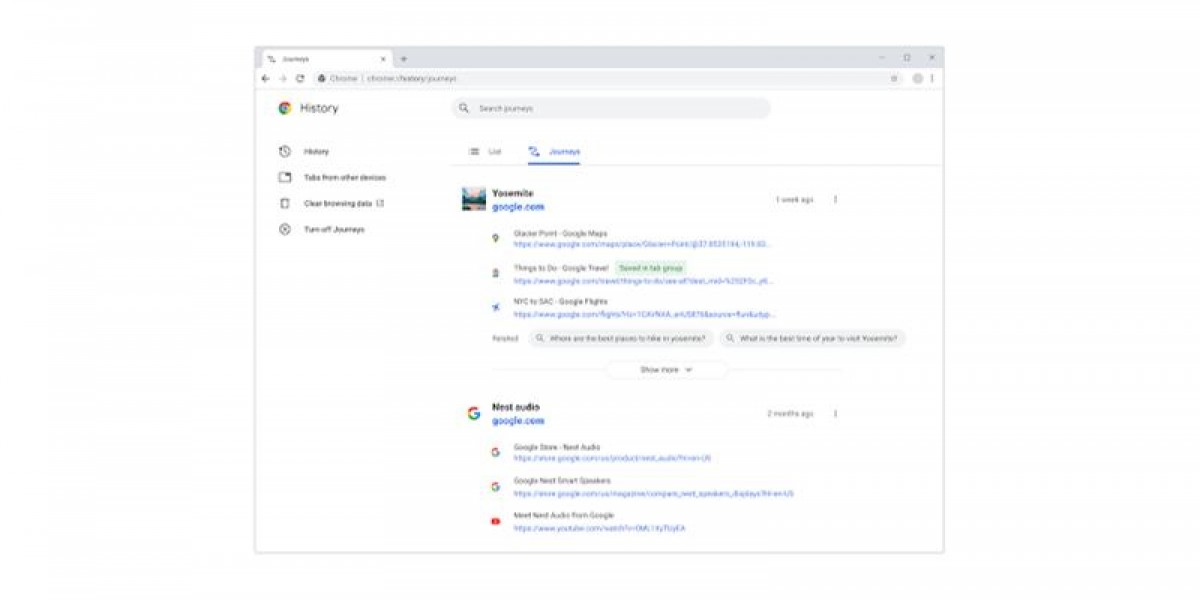This screenshot has width=1200, height=600.
Task: Expand the Yosemite journey with Show more
Action: coord(667,369)
